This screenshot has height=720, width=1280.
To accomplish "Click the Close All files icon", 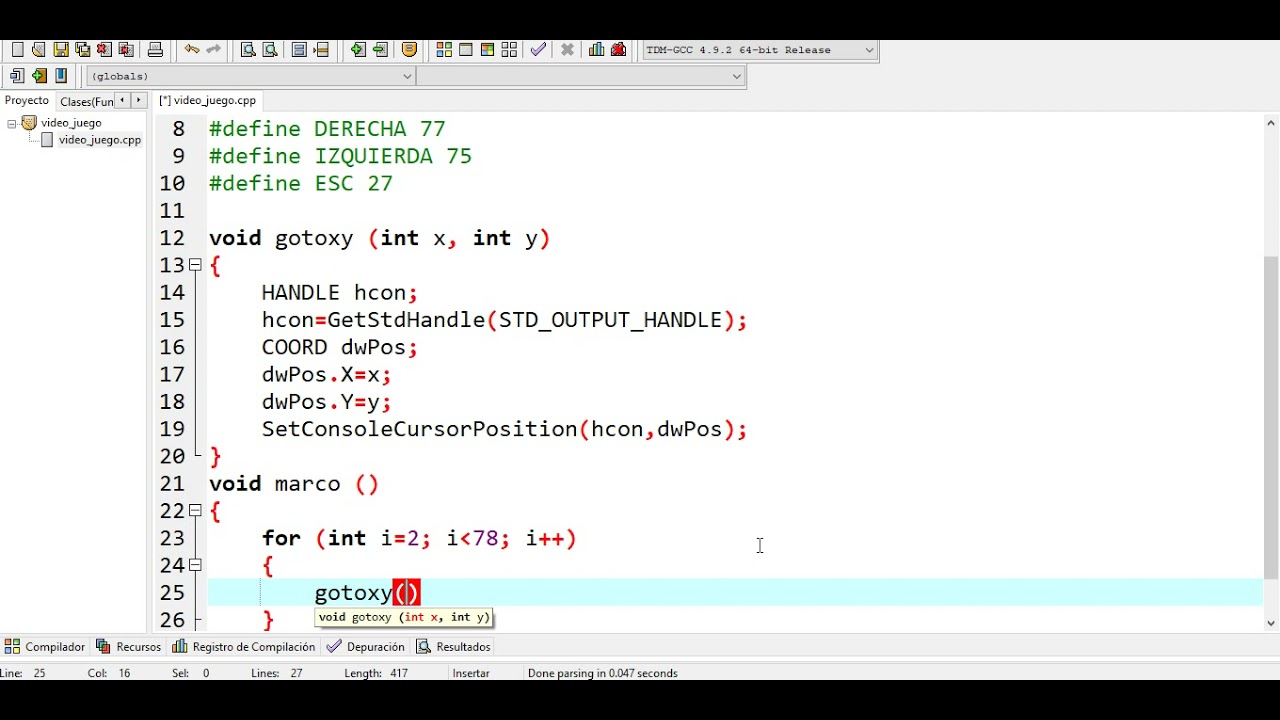I will [x=126, y=50].
